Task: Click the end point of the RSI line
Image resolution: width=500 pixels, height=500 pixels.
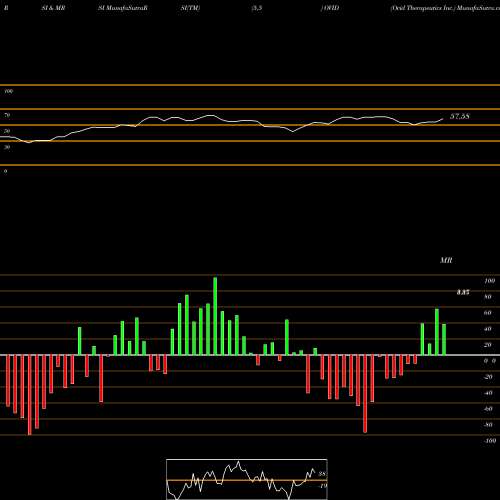Action: tap(443, 119)
